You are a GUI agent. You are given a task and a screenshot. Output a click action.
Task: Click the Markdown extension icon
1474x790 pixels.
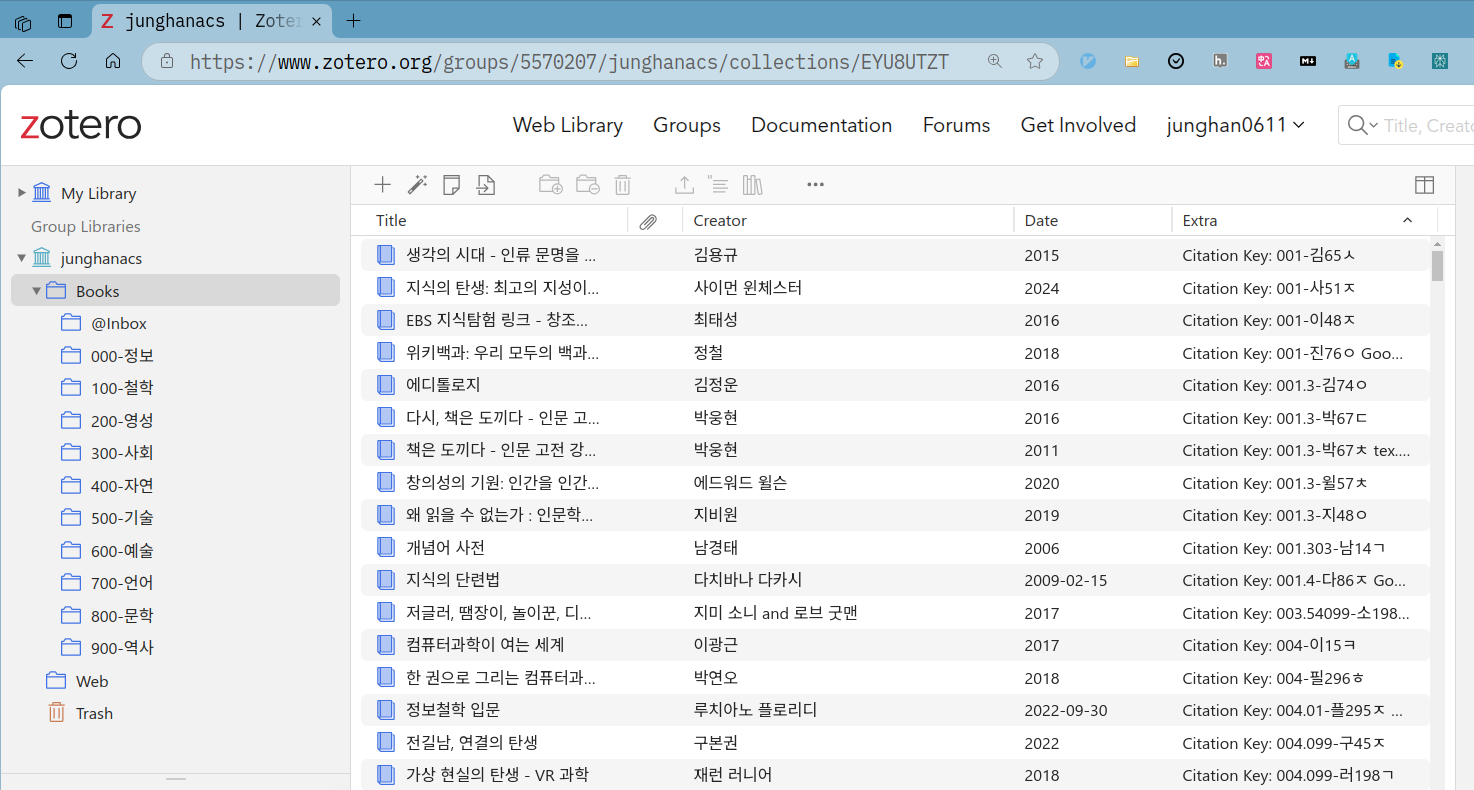pos(1308,61)
